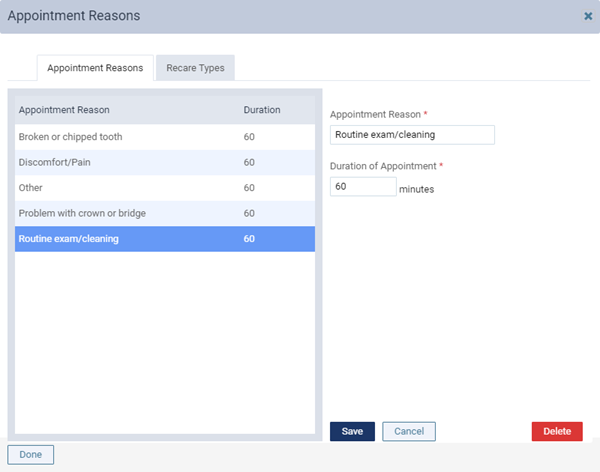600x472 pixels.
Task: Cancel editing the appointment reason
Action: (x=409, y=431)
